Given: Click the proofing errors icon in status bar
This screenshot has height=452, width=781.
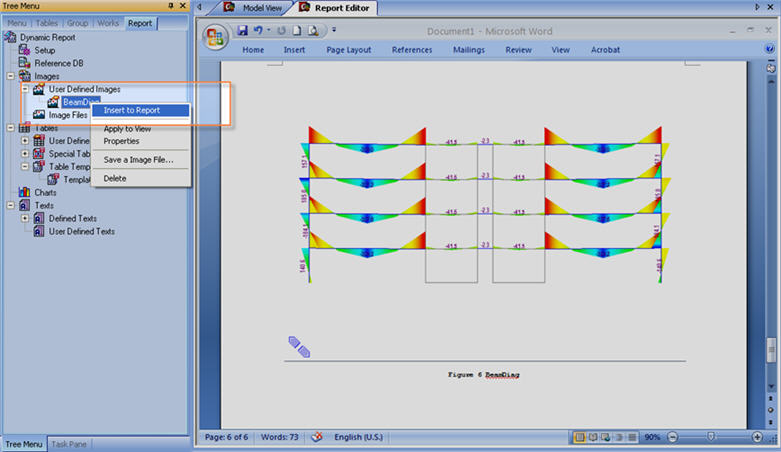Looking at the screenshot, I should (x=318, y=437).
